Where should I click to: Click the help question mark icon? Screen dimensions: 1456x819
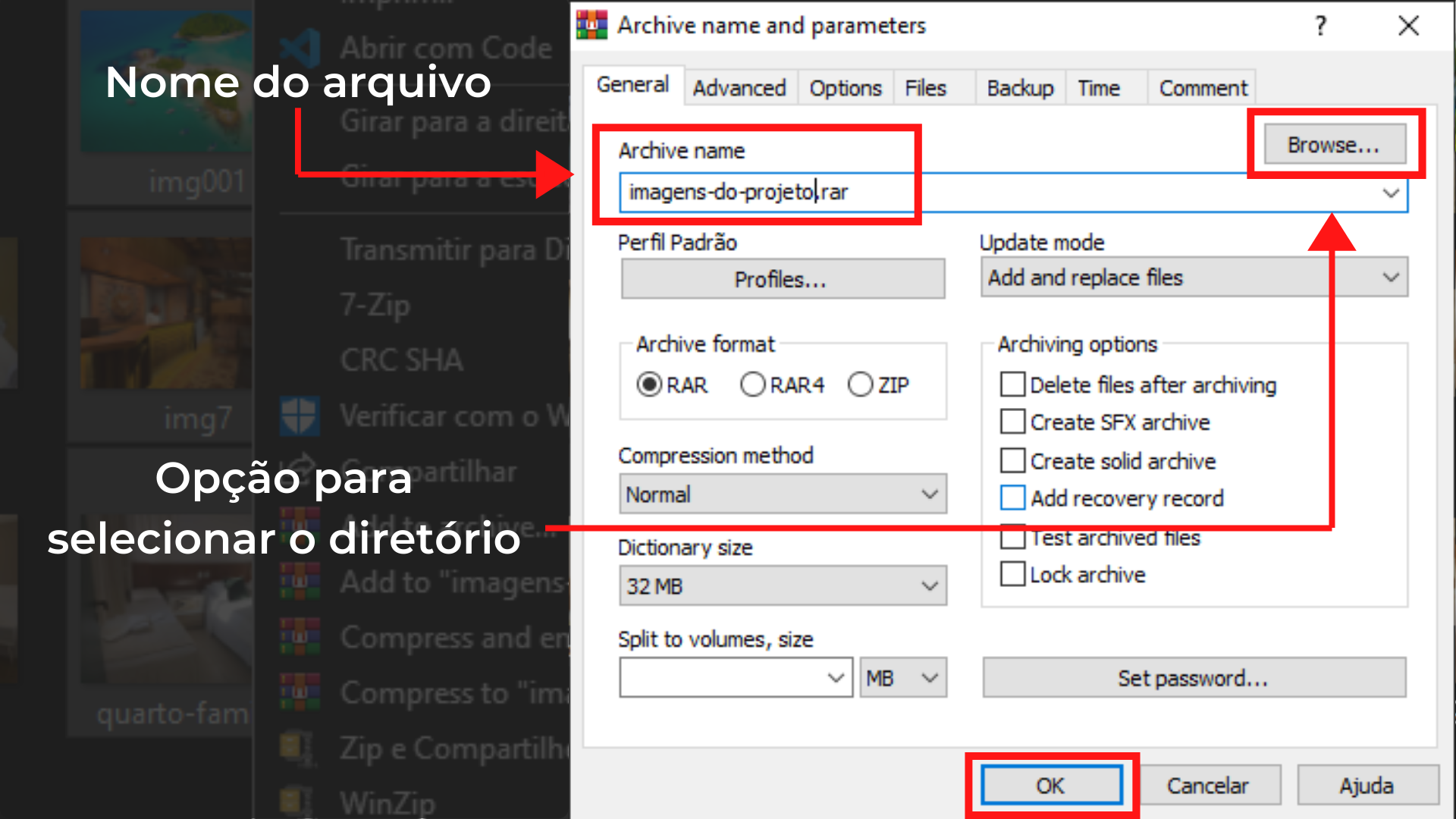1320,26
